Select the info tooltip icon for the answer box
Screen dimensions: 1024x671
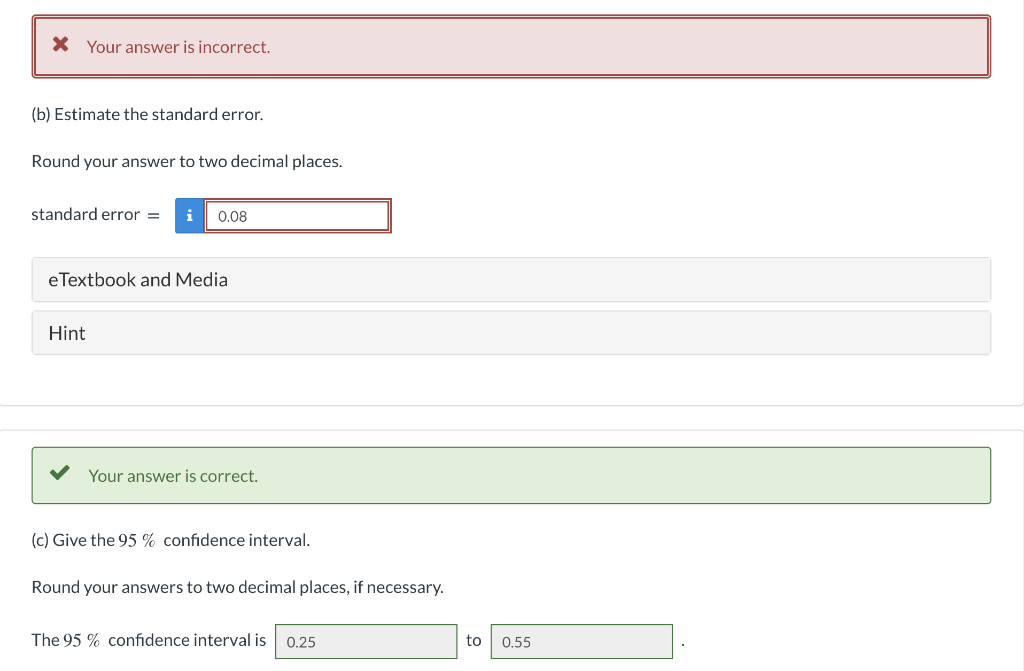click(189, 215)
